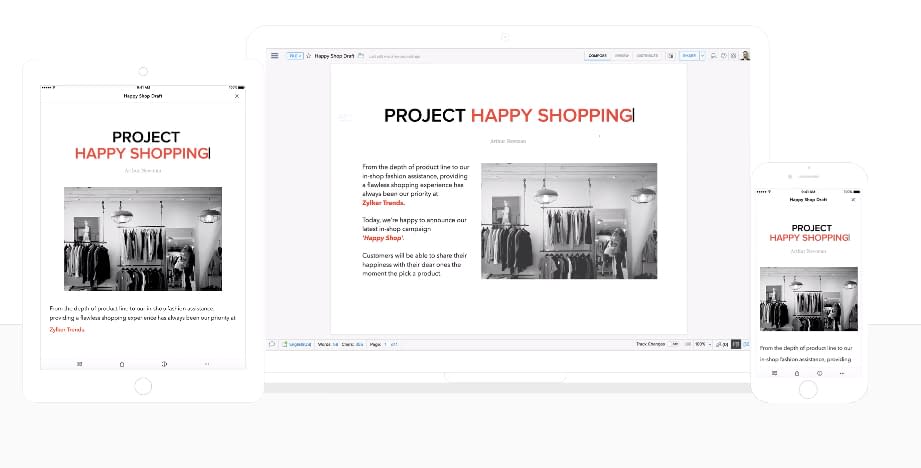Click the third bottom icon on phone

click(x=819, y=373)
